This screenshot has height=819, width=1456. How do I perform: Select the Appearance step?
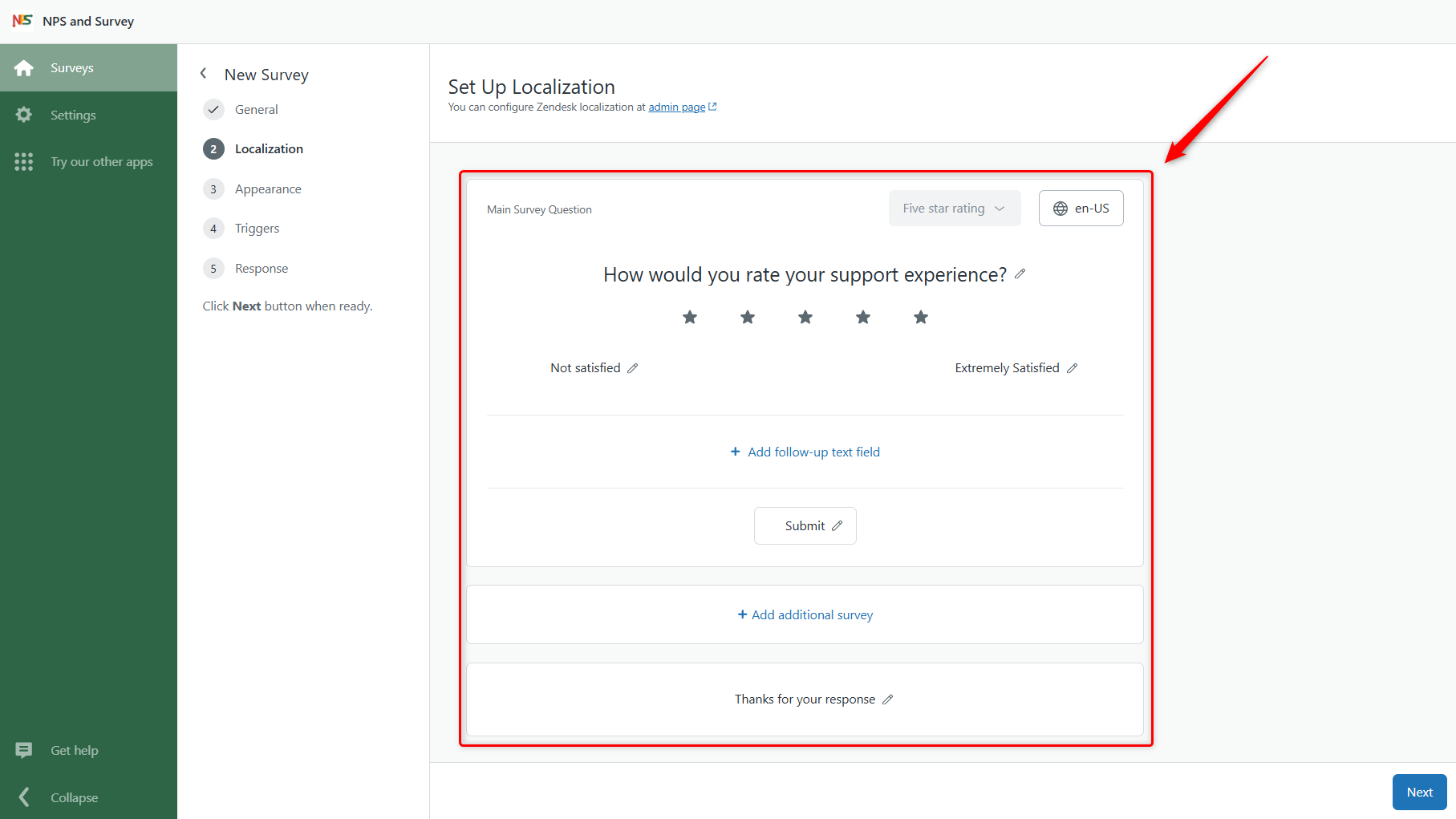pos(268,189)
